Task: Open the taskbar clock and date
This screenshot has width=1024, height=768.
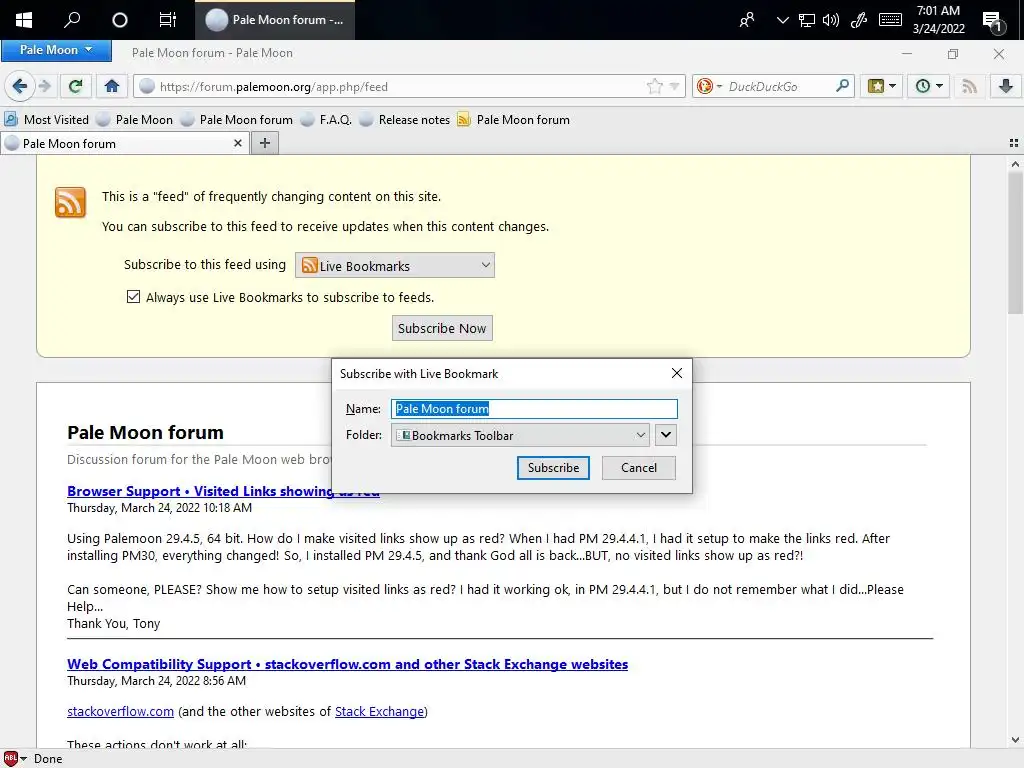Action: 938,20
